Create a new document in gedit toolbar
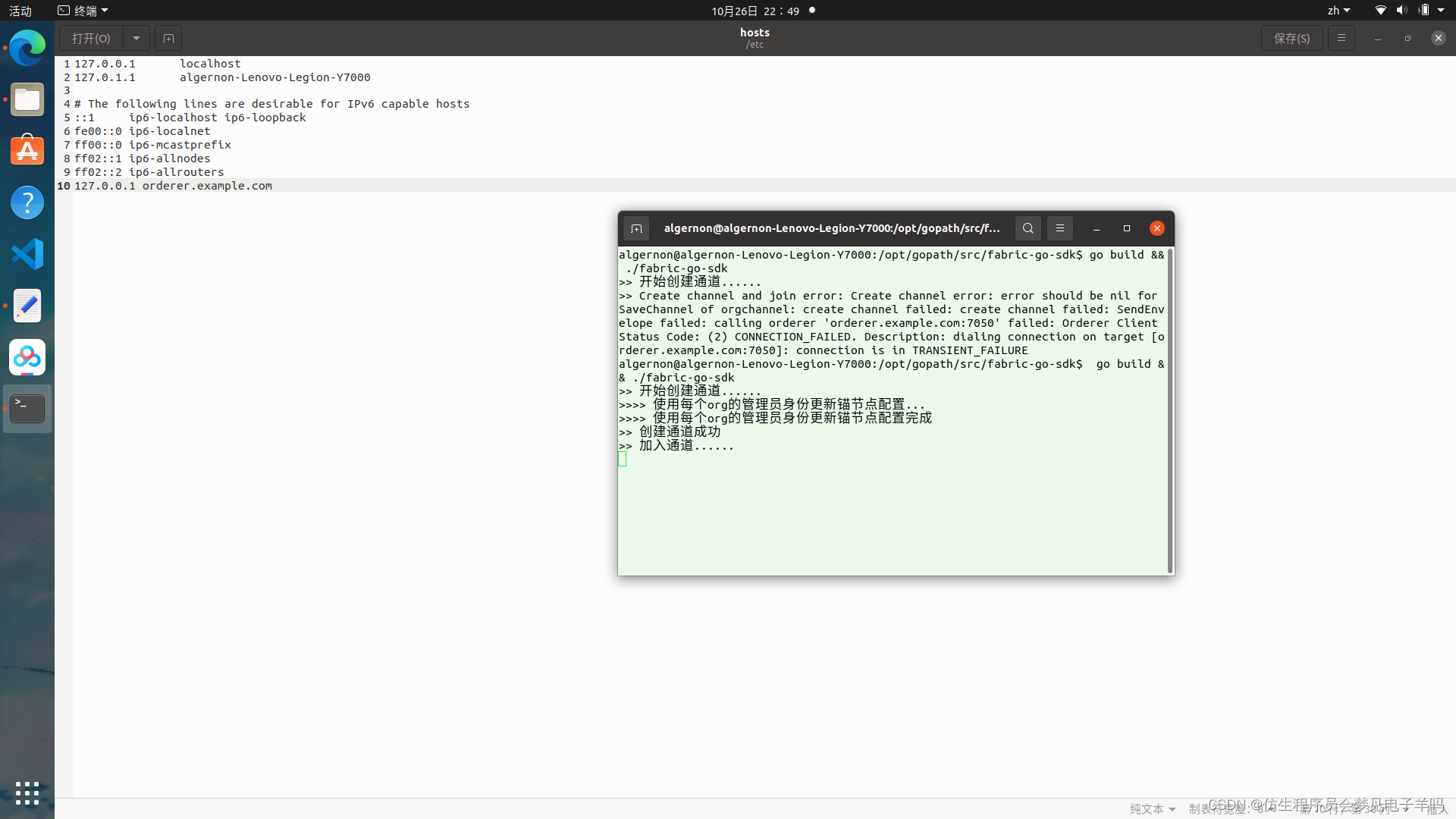 coord(168,38)
